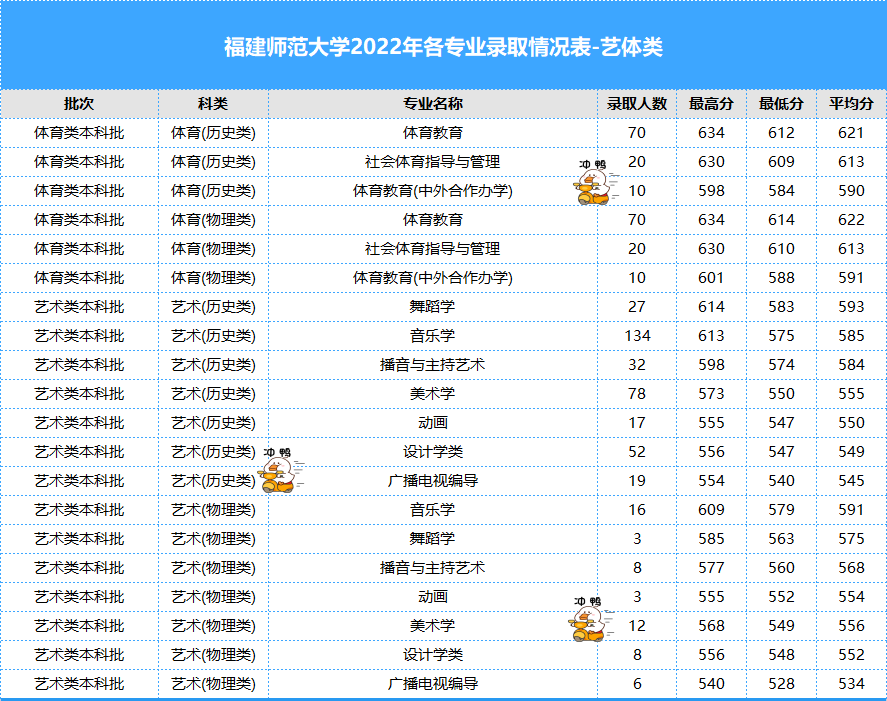Click 广播电视编导 in the 艺术(历史类) row
887x701 pixels.
pyautogui.click(x=433, y=481)
